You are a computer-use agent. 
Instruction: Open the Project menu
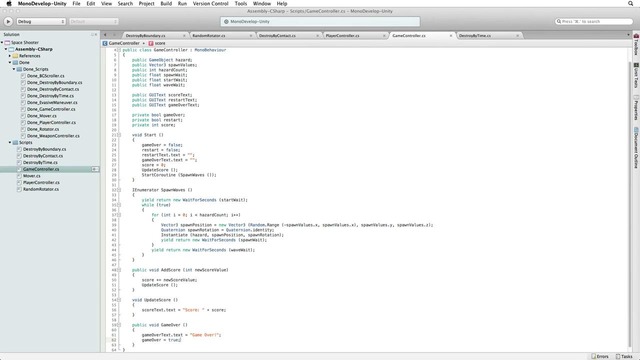click(x=147, y=3)
